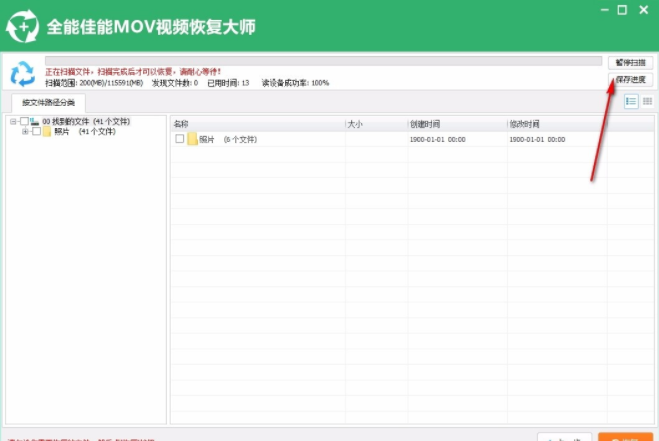Click the 保存进度 save progress button

coord(630,79)
